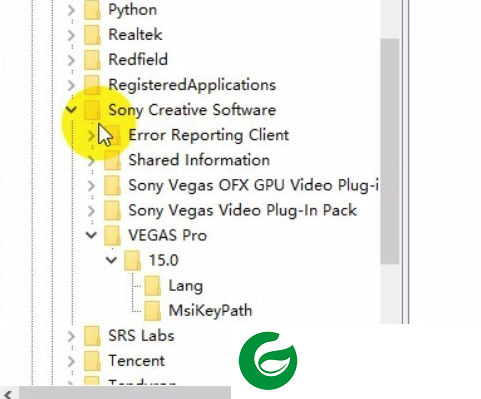
Task: Click the Redfield folder icon
Action: 92,60
